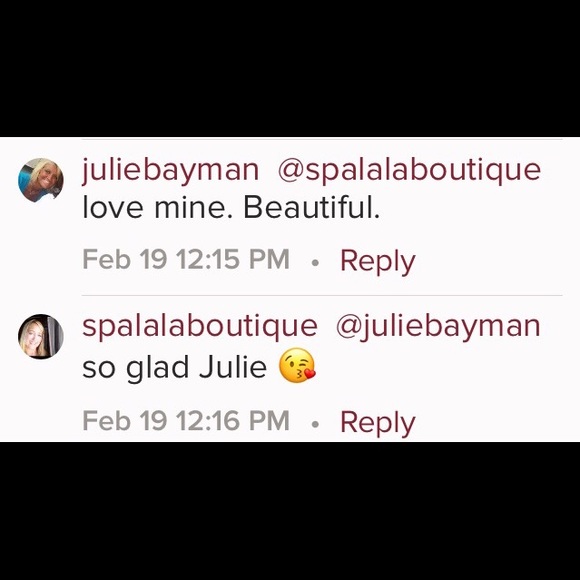Select the "so glad Julie" comment text
The width and height of the screenshot is (580, 580).
point(174,367)
